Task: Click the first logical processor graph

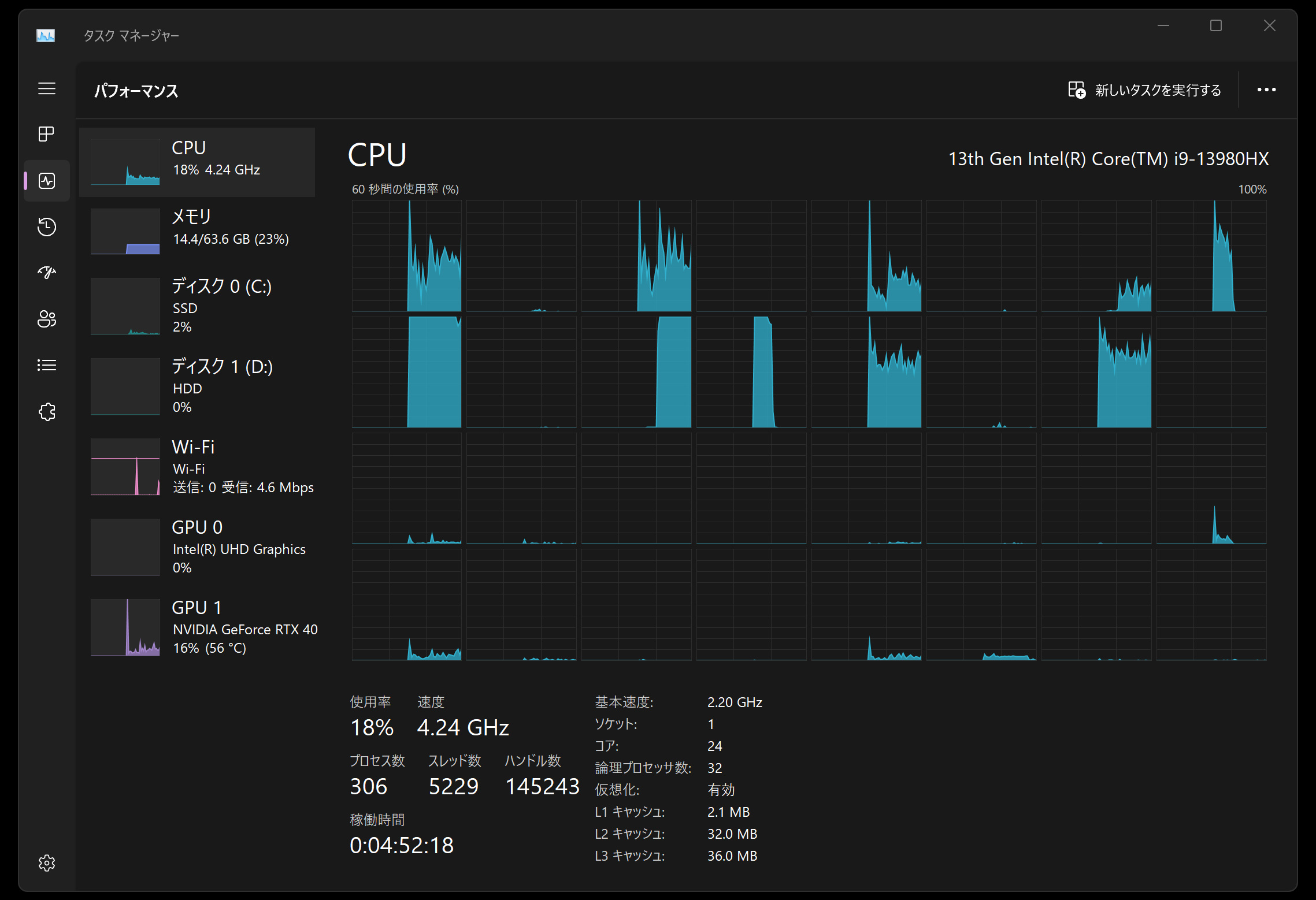Action: (x=406, y=256)
